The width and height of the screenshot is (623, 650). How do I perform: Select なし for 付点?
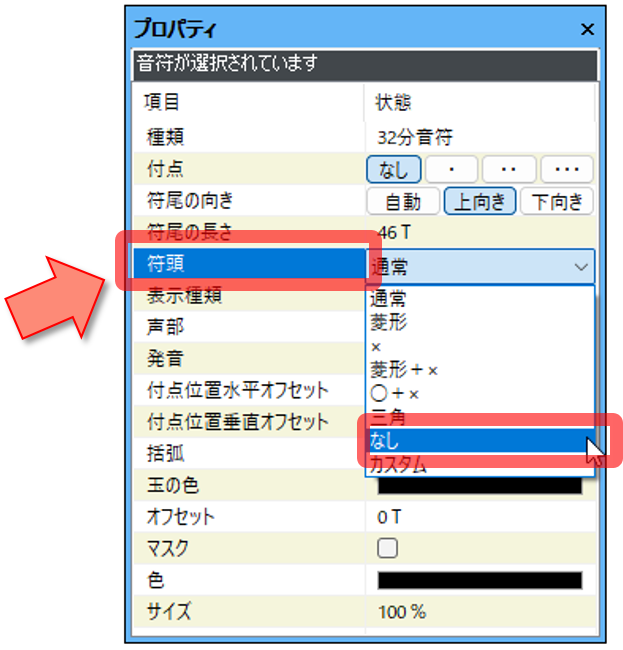(x=394, y=169)
